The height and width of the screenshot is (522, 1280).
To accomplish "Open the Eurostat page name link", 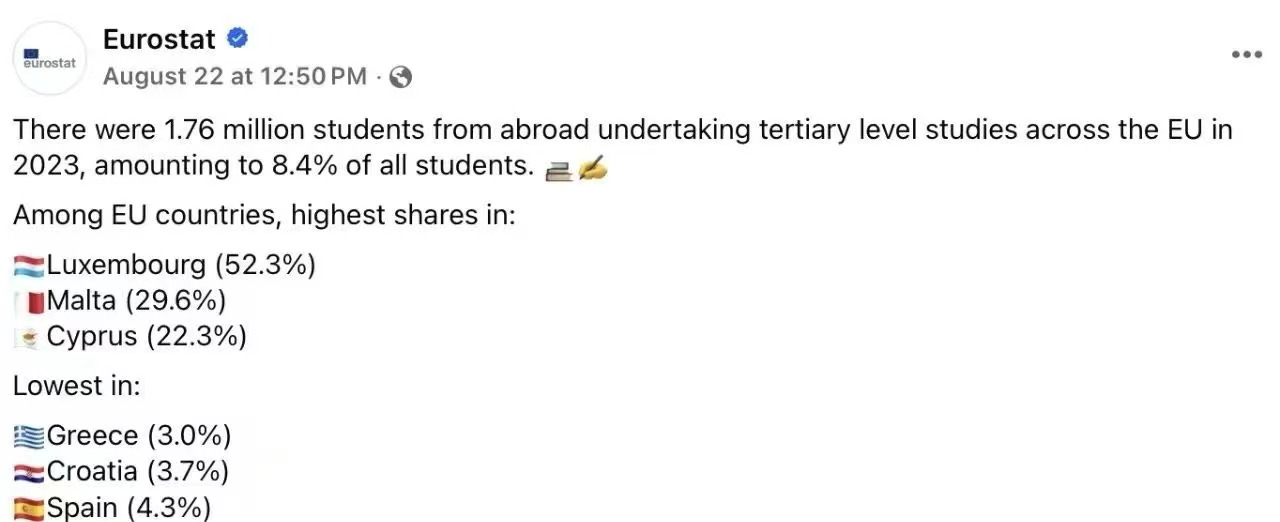I will (x=159, y=40).
